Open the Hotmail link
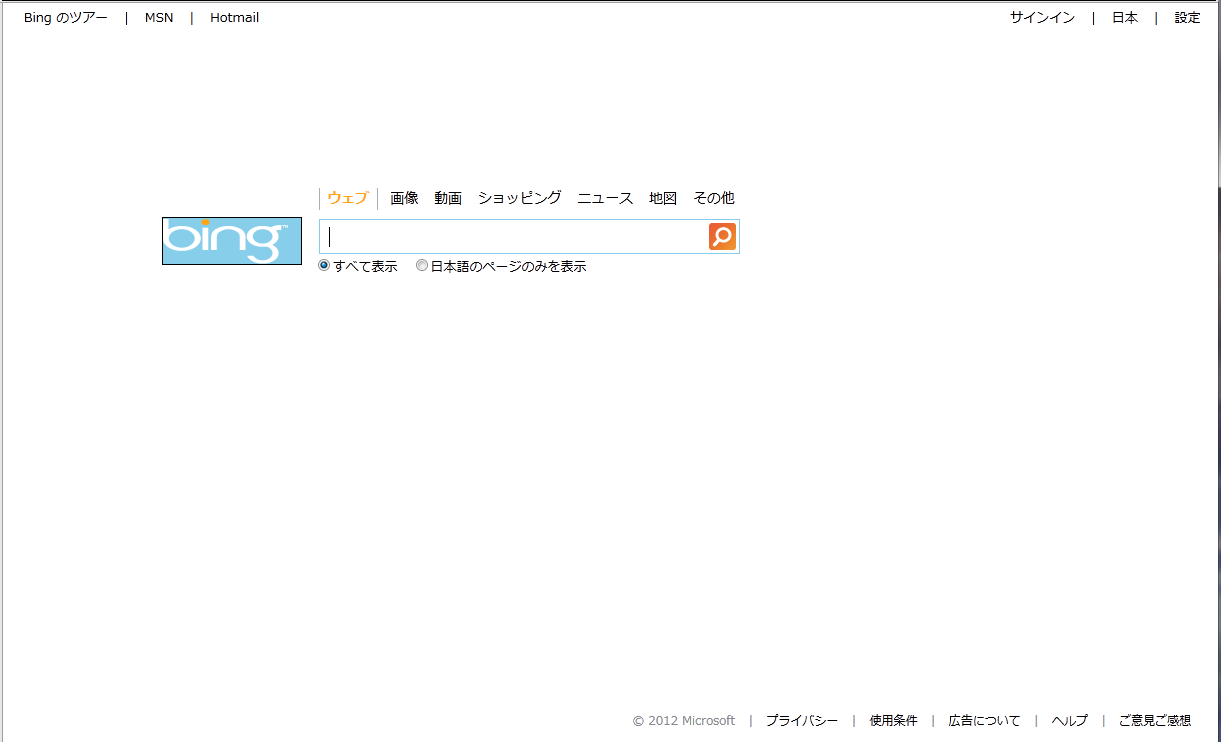 coord(235,18)
